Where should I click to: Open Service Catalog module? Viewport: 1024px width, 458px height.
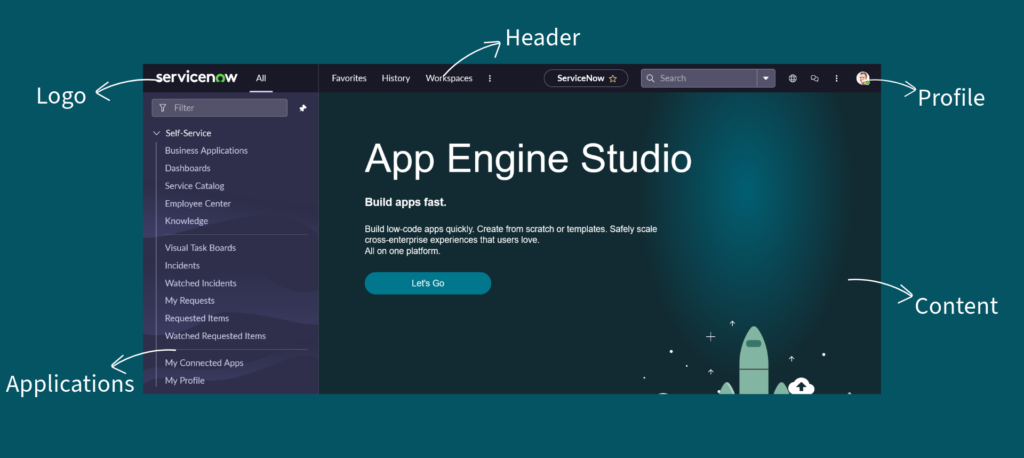[195, 186]
